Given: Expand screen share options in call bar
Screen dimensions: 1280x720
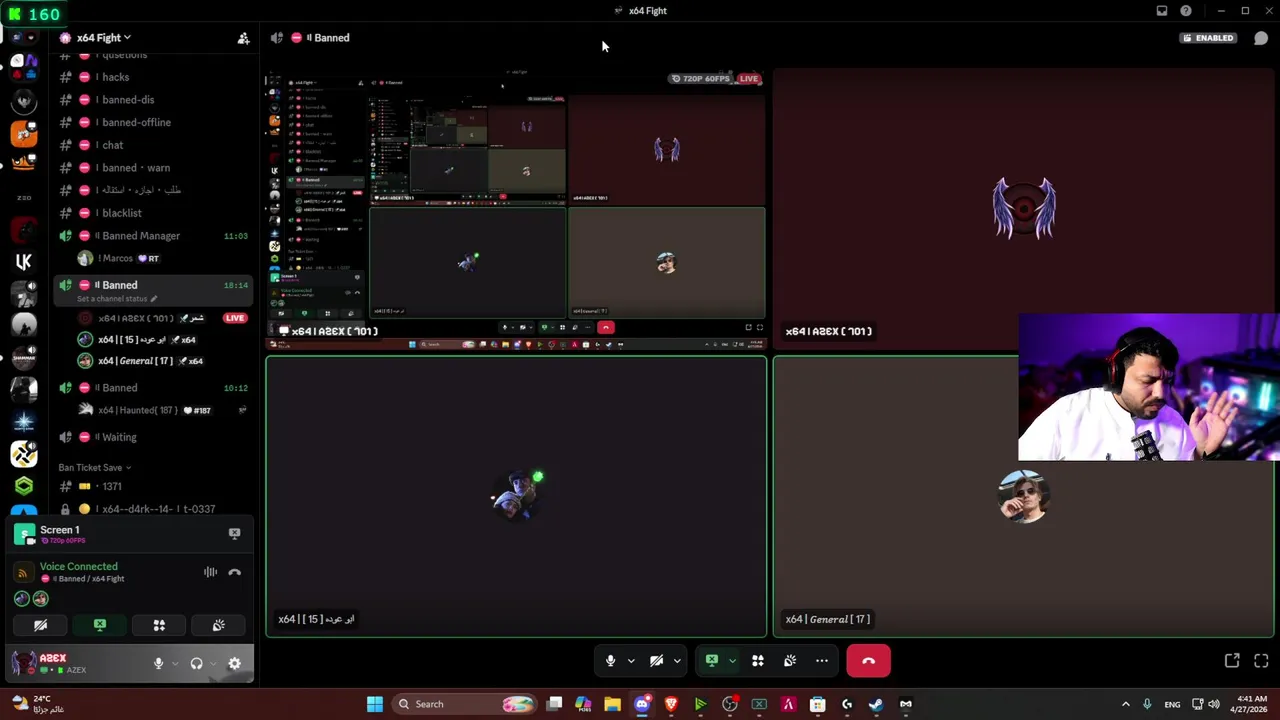Looking at the screenshot, I should pyautogui.click(x=732, y=661).
